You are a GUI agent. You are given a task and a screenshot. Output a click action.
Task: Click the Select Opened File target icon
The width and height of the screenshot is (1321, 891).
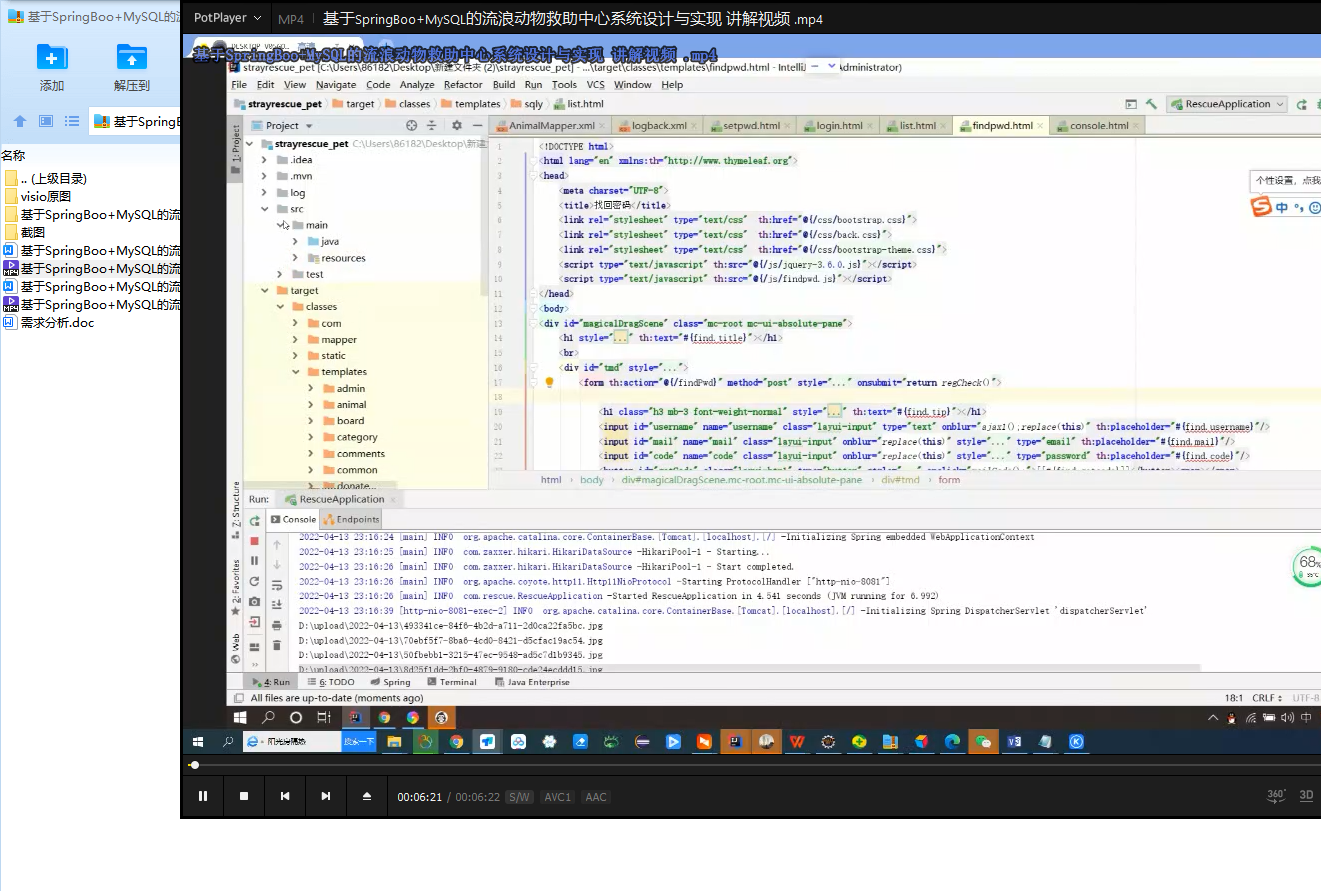pos(411,126)
